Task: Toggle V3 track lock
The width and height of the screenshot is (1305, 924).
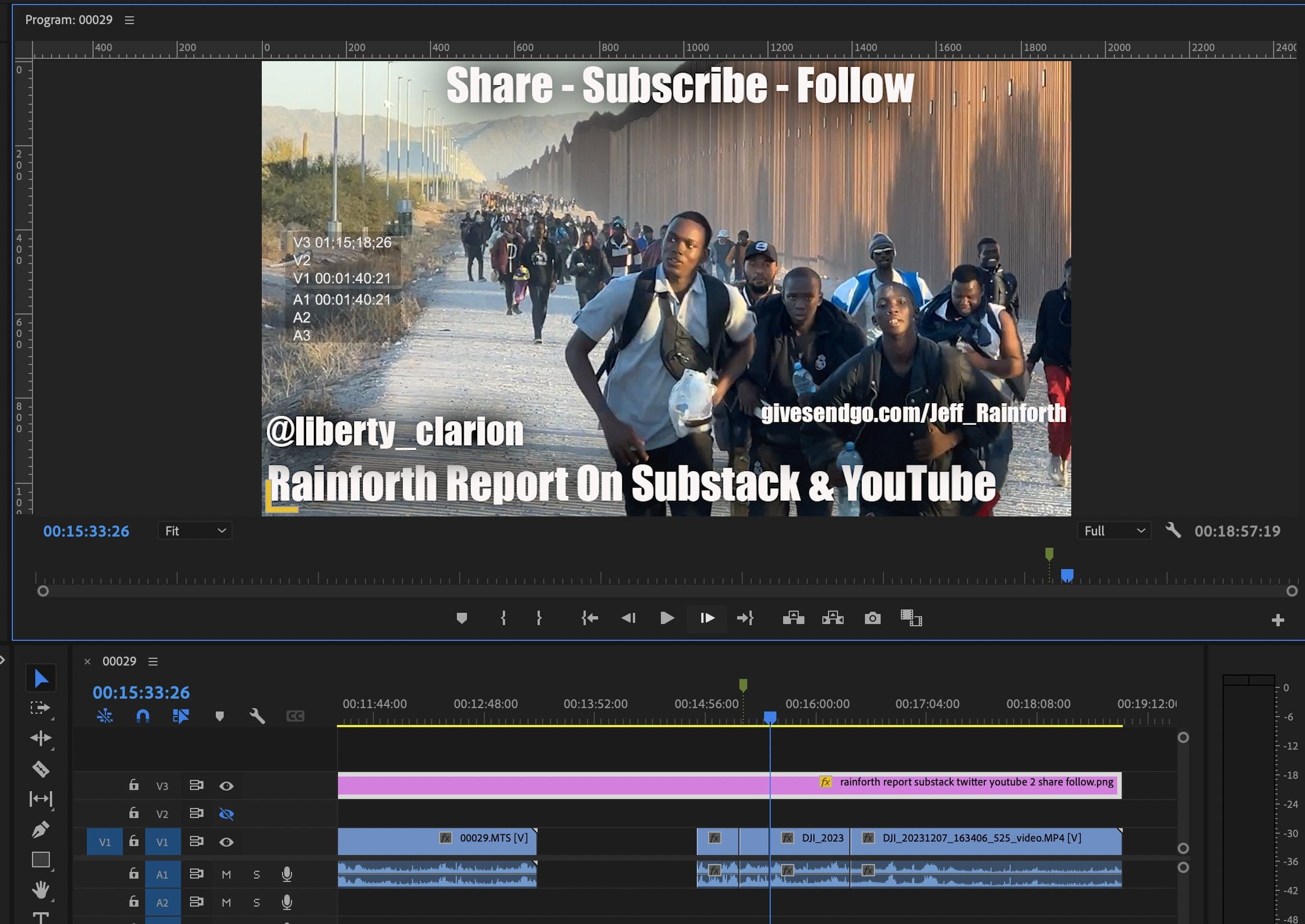Action: [x=133, y=785]
